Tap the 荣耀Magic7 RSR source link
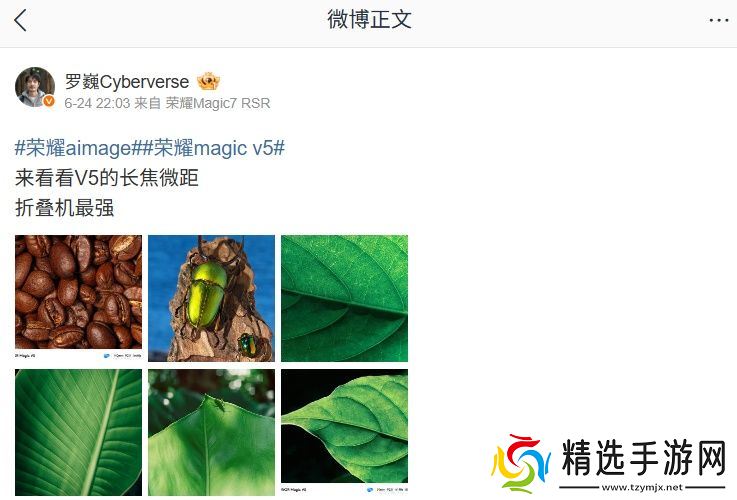Image resolution: width=737 pixels, height=500 pixels. click(x=218, y=103)
